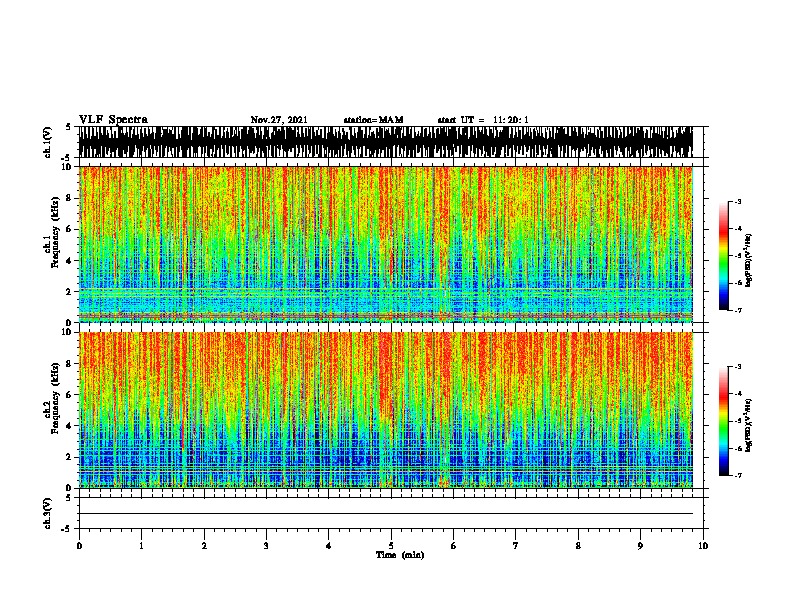
Task: Click the "-3" label on ch.2 color bar
Action: point(738,367)
